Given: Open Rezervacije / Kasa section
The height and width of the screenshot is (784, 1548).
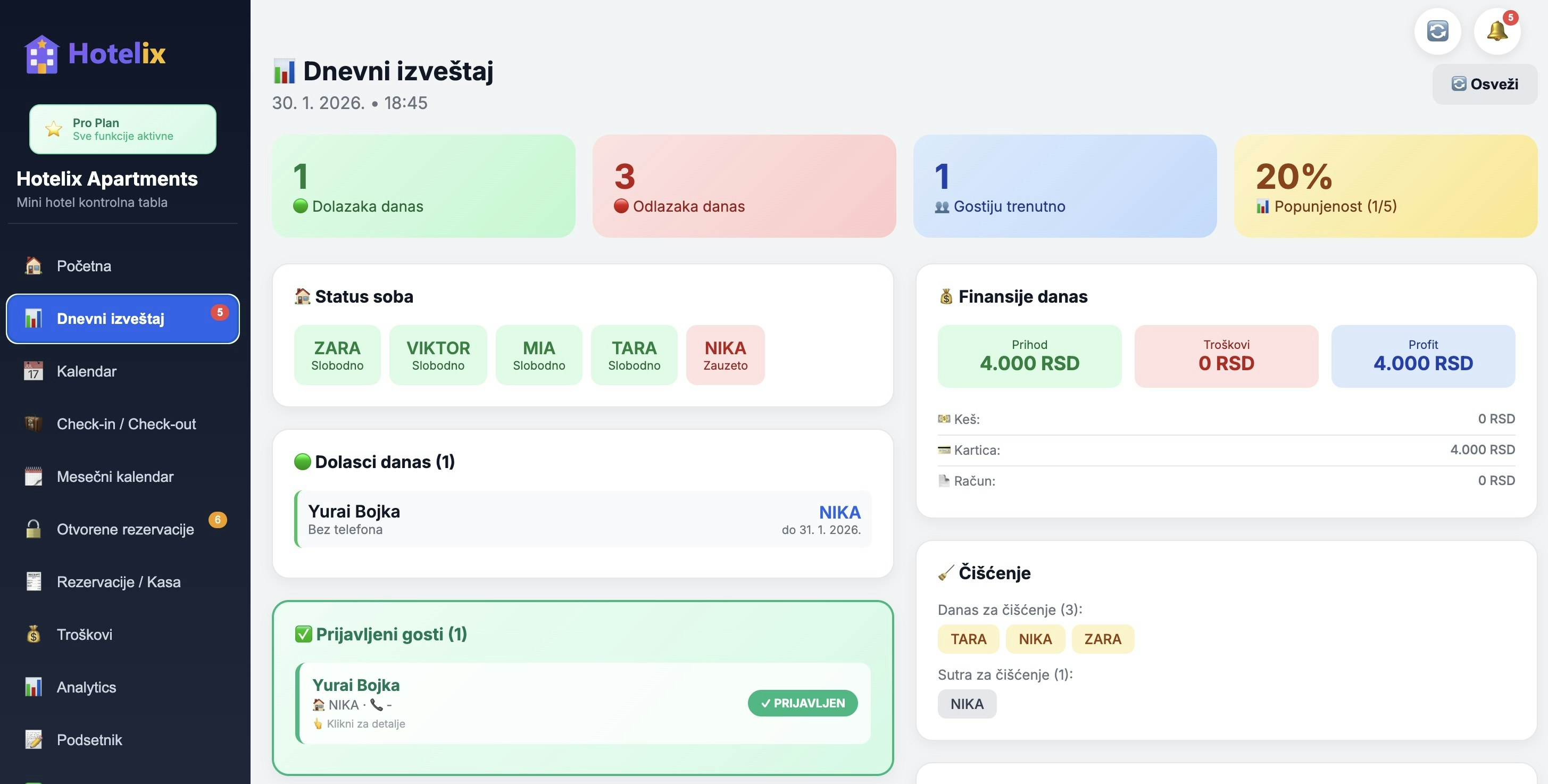Looking at the screenshot, I should (119, 581).
